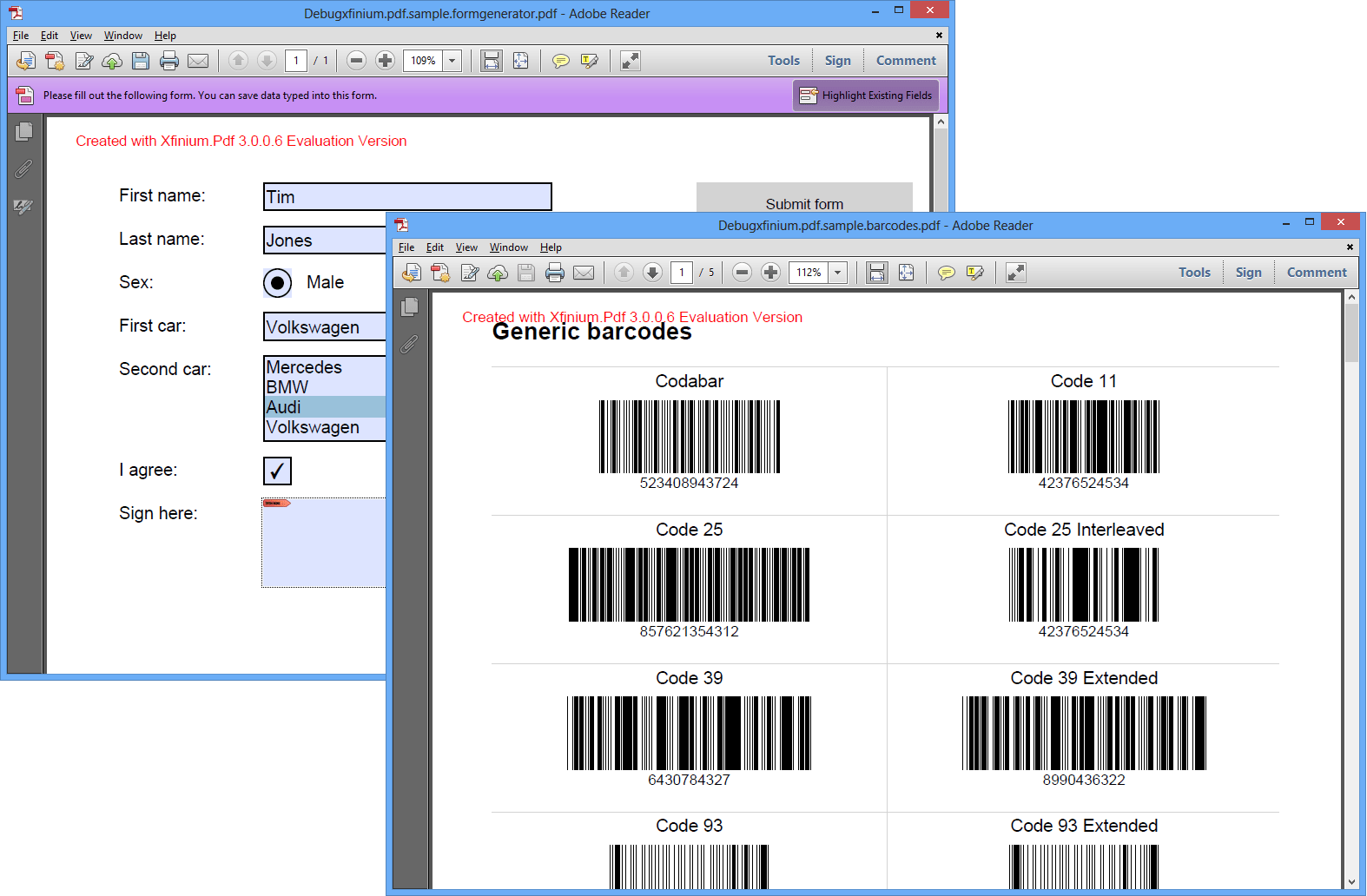Click the Sign here signature field

324,543
